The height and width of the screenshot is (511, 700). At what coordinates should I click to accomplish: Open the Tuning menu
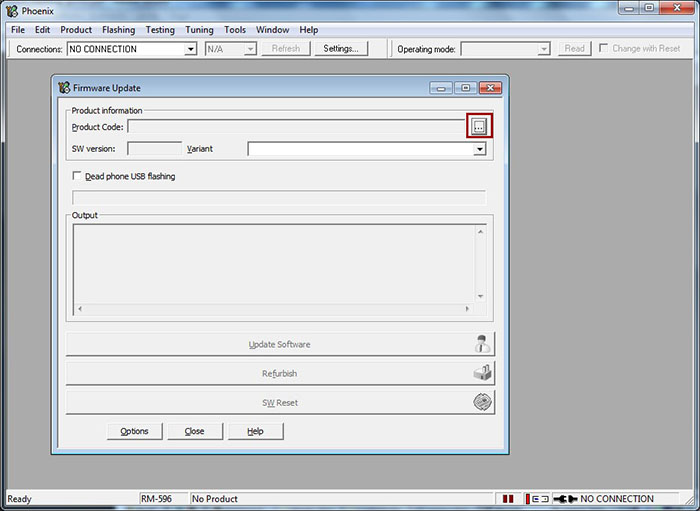pos(199,30)
